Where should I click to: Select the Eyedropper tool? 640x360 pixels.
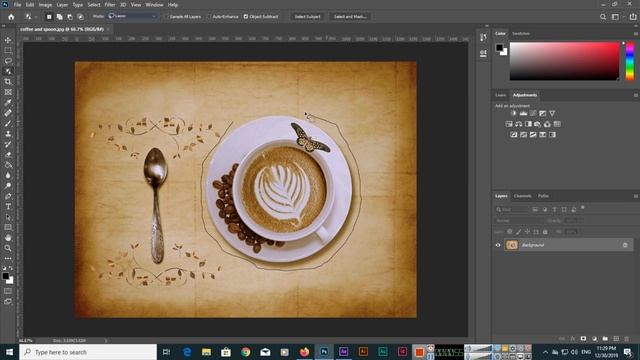click(x=8, y=102)
